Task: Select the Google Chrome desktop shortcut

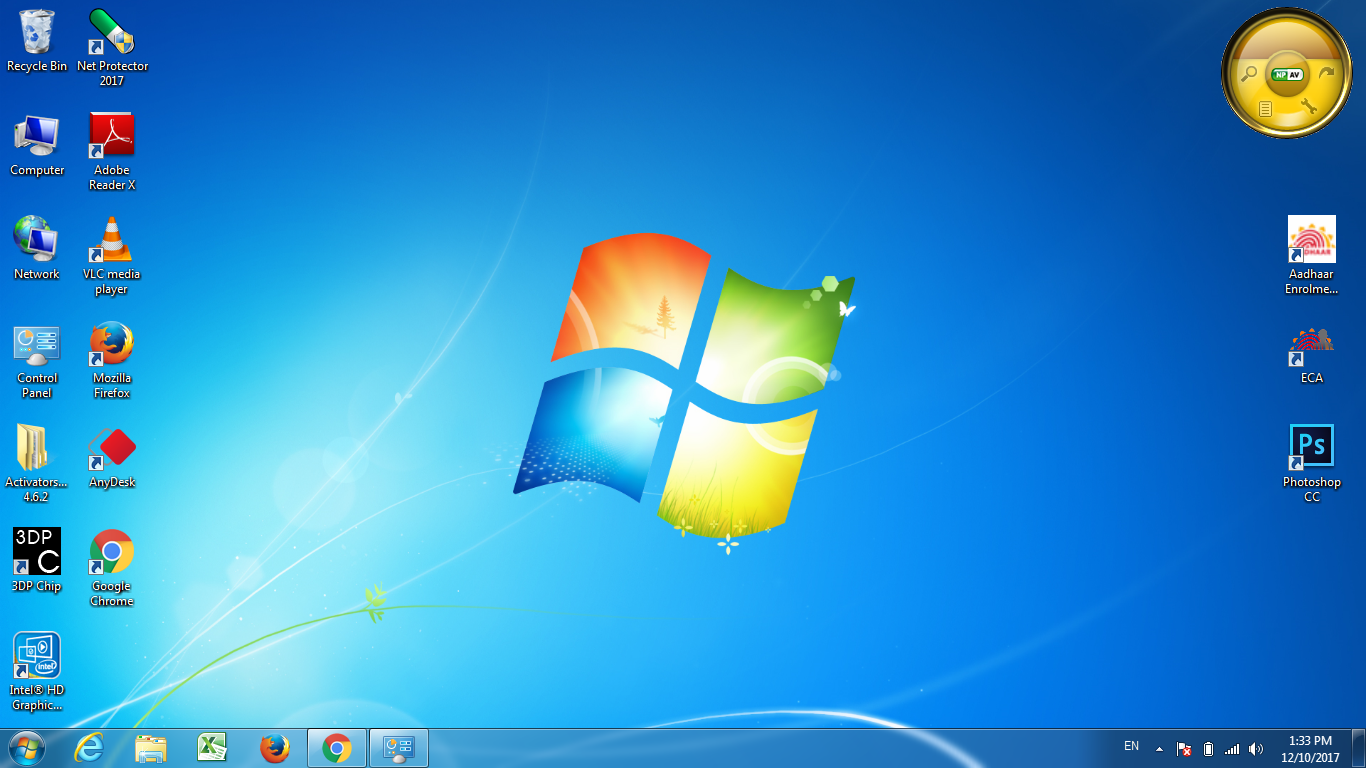Action: point(112,567)
